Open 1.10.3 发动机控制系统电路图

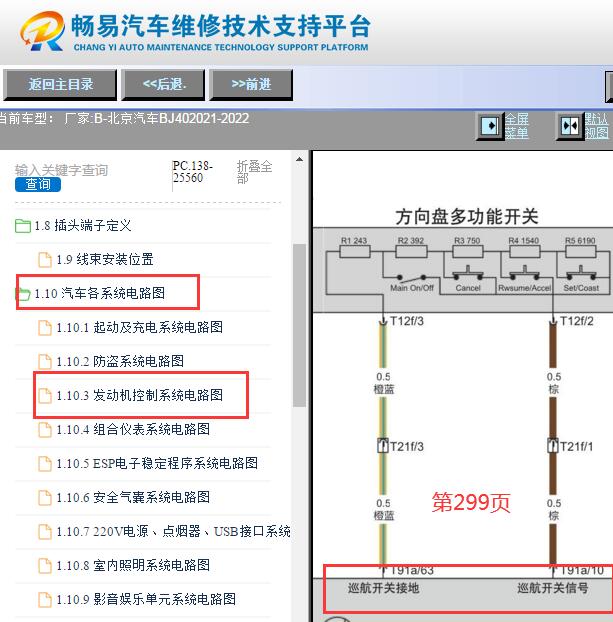click(139, 395)
